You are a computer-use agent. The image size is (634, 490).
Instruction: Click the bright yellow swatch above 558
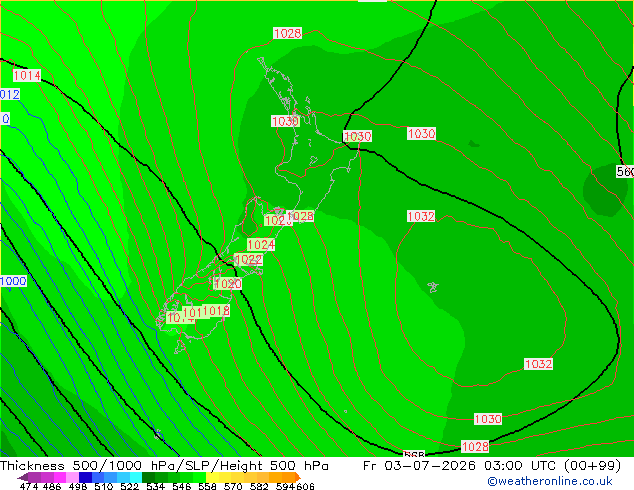pos(212,477)
